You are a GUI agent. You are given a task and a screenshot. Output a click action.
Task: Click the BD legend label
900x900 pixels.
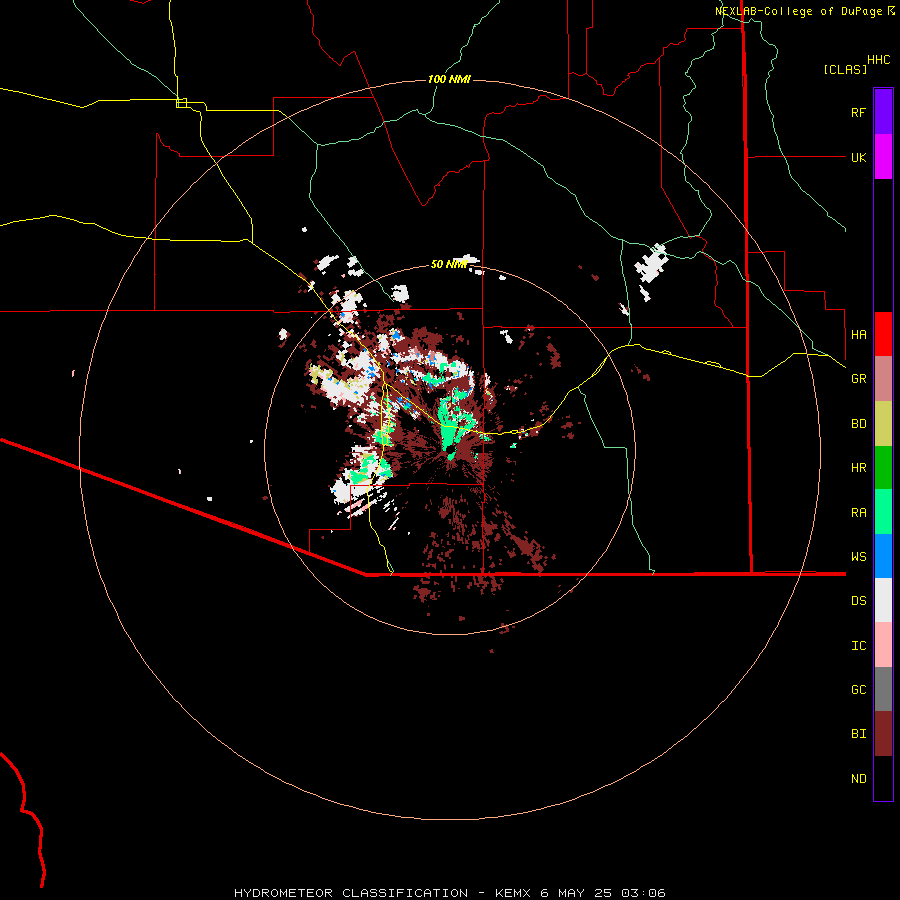[858, 424]
